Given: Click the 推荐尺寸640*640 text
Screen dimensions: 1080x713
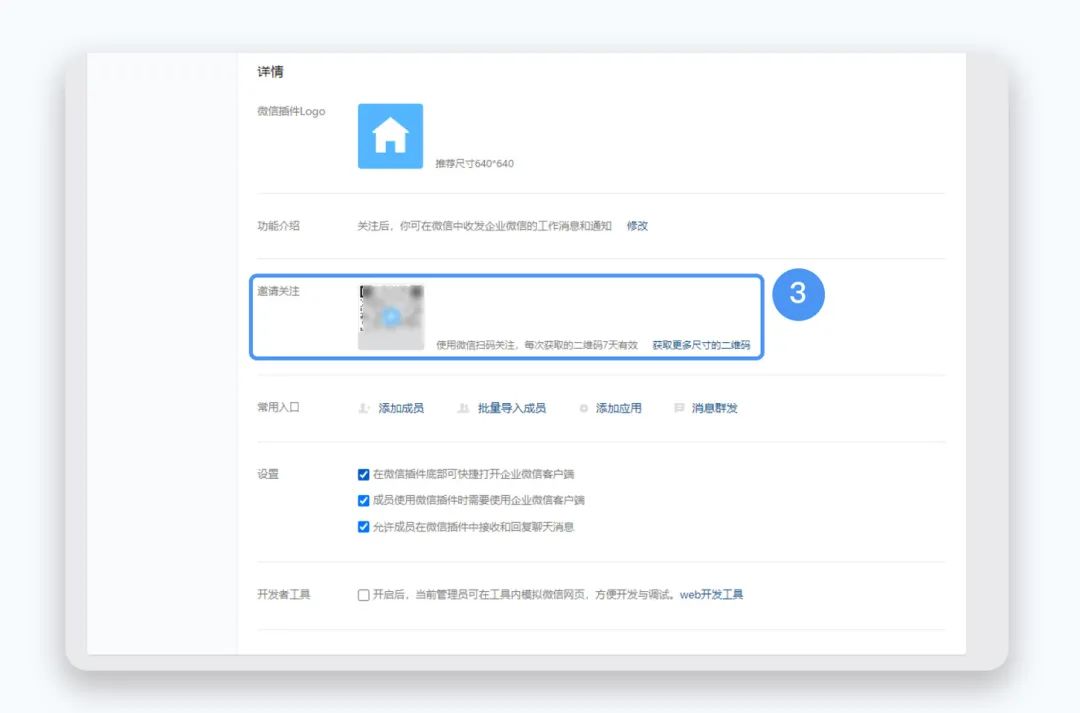Looking at the screenshot, I should coord(475,164).
